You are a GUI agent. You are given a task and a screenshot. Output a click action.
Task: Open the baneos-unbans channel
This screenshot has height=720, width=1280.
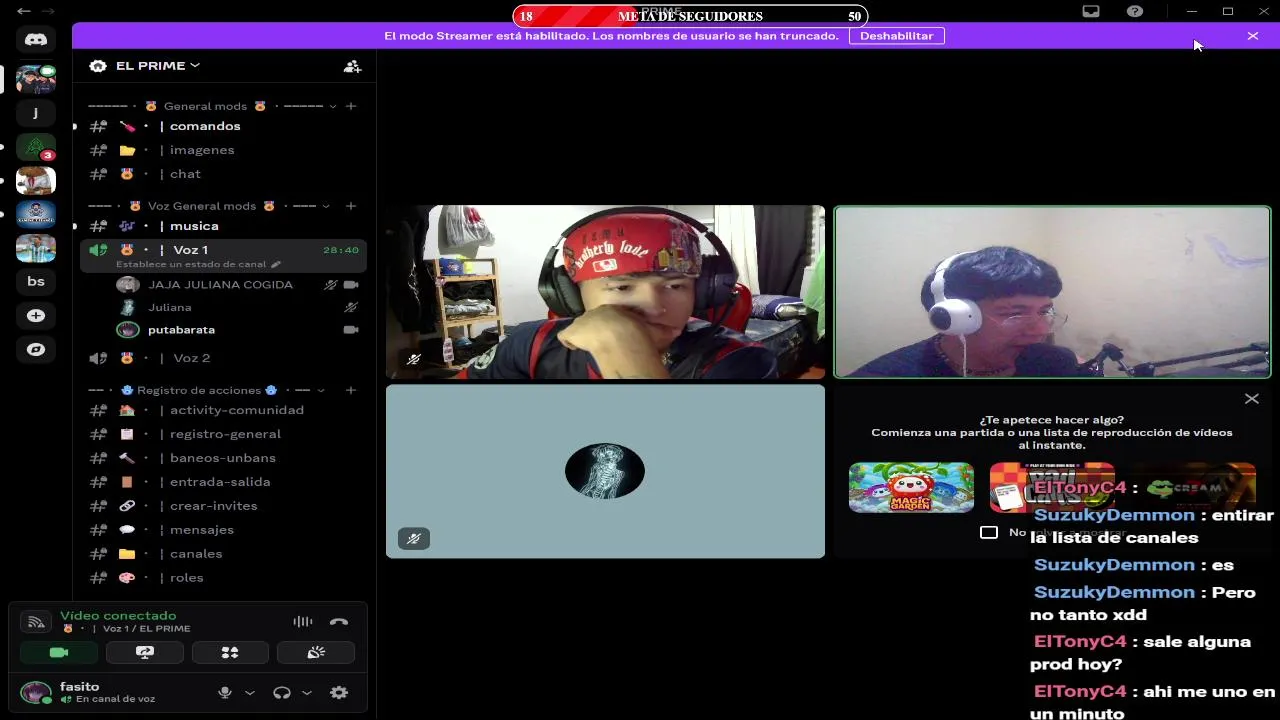(223, 458)
